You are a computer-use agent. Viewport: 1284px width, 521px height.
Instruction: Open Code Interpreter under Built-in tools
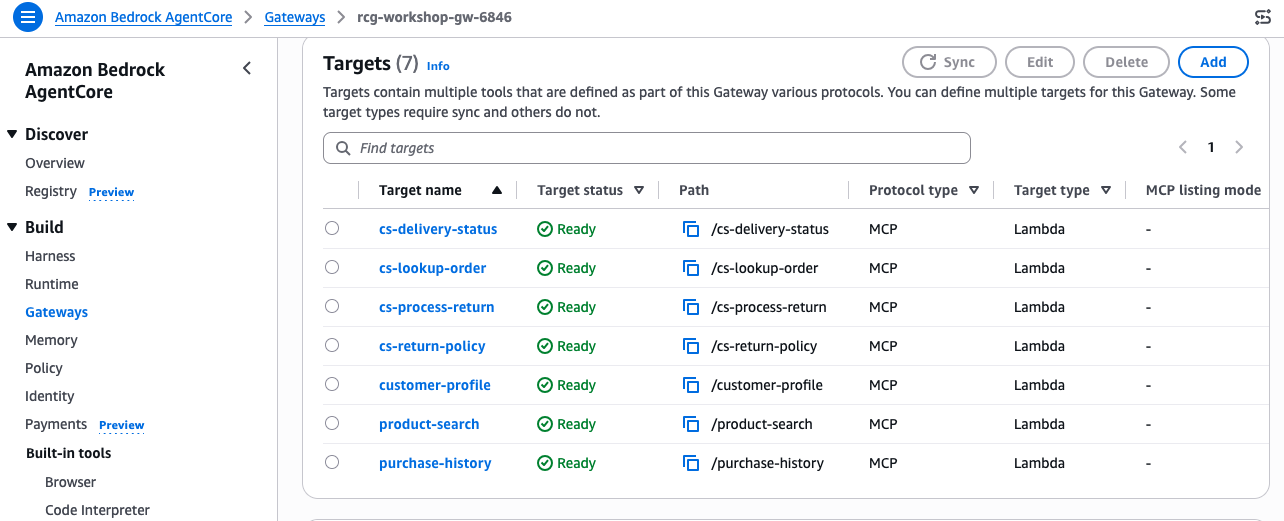click(x=97, y=510)
